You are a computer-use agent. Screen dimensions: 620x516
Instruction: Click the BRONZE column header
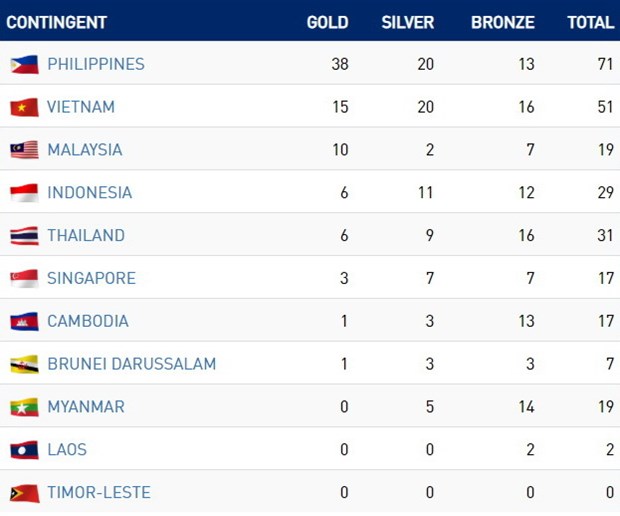(502, 22)
